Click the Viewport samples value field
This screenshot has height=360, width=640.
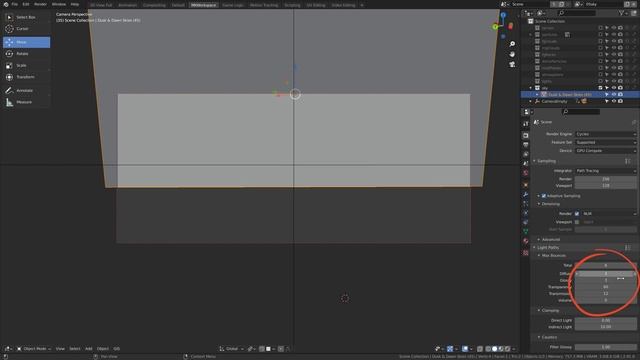606,186
